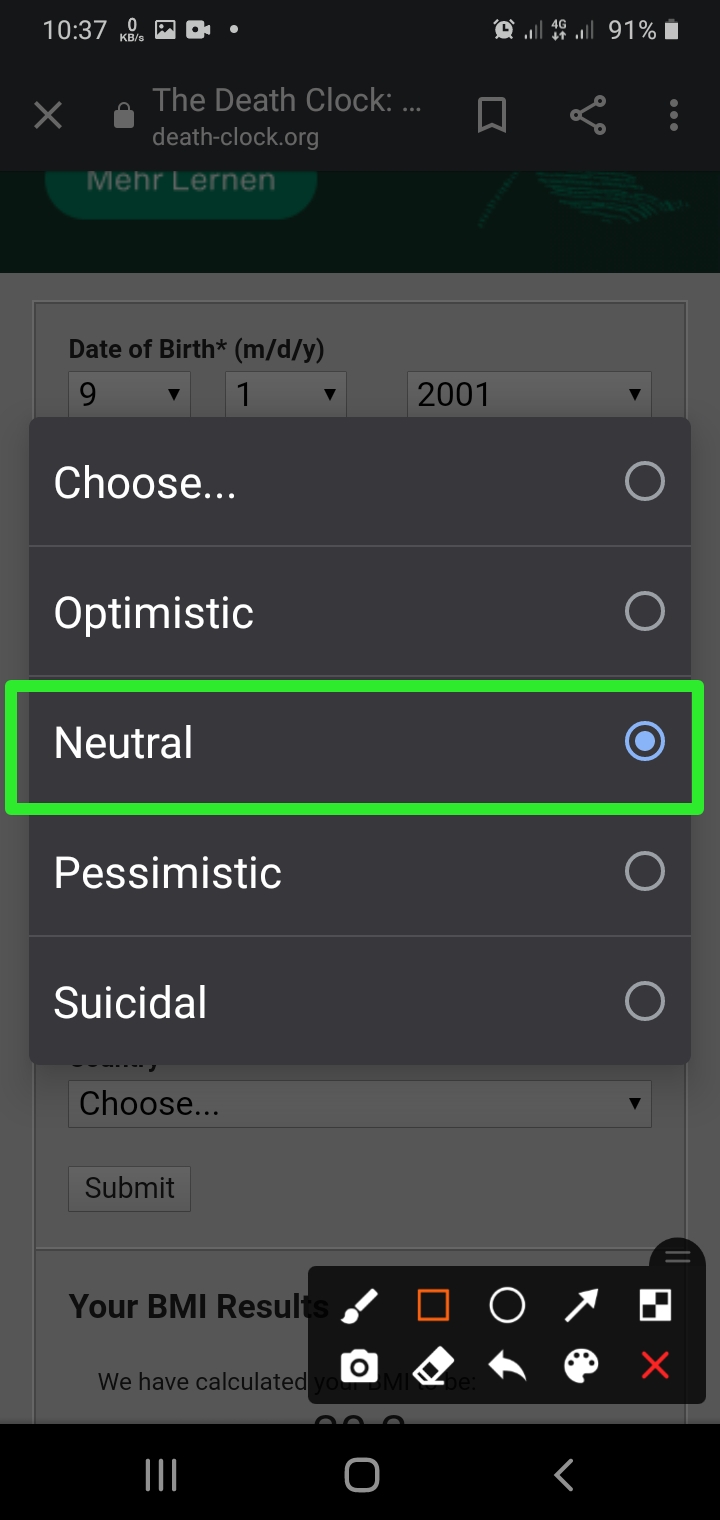Tap the mosaic checkerboard tool
The image size is (720, 1520).
click(x=655, y=1305)
